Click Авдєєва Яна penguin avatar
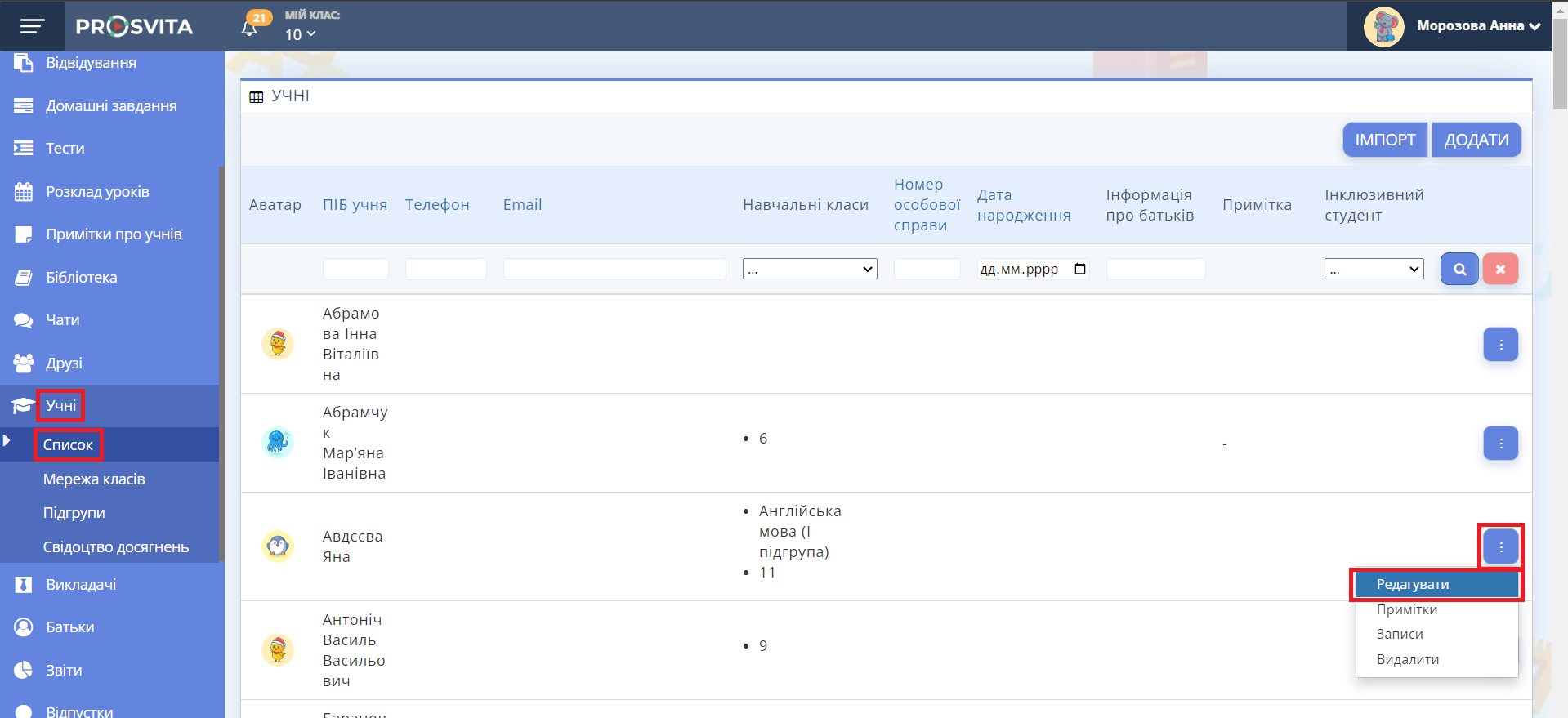1568x718 pixels. tap(278, 546)
